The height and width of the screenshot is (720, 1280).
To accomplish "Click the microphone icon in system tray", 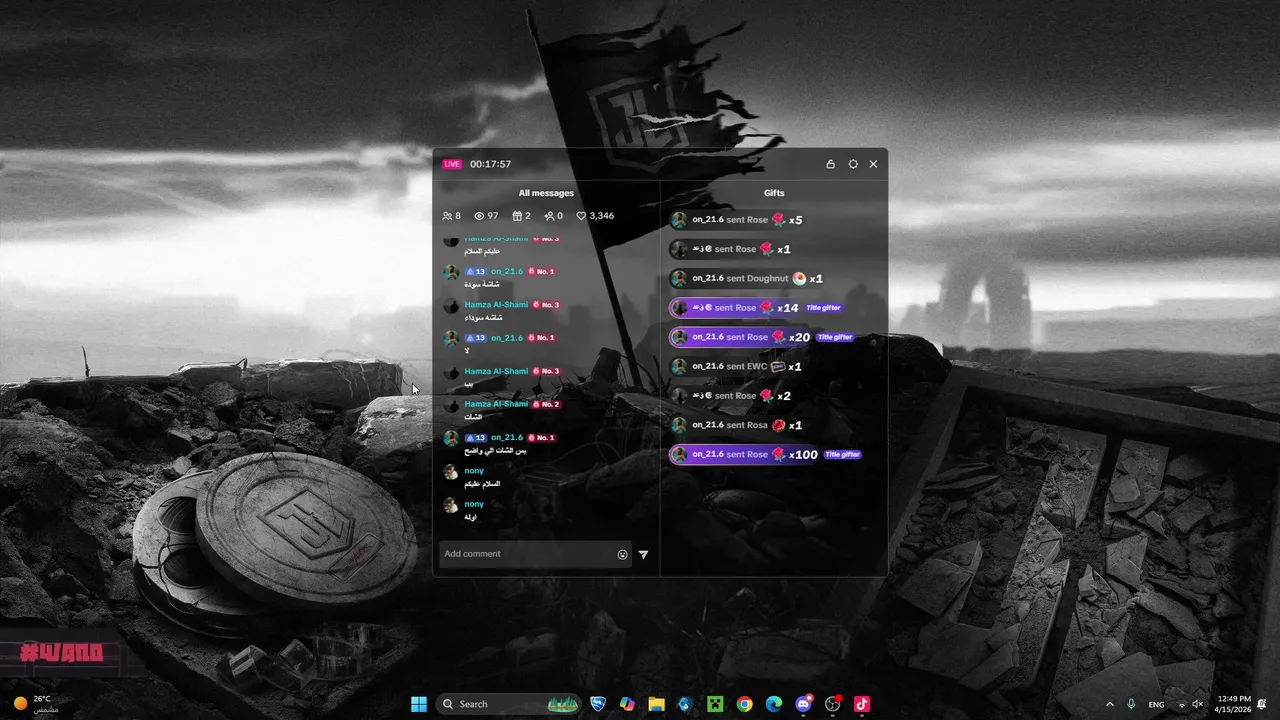I will 1131,704.
